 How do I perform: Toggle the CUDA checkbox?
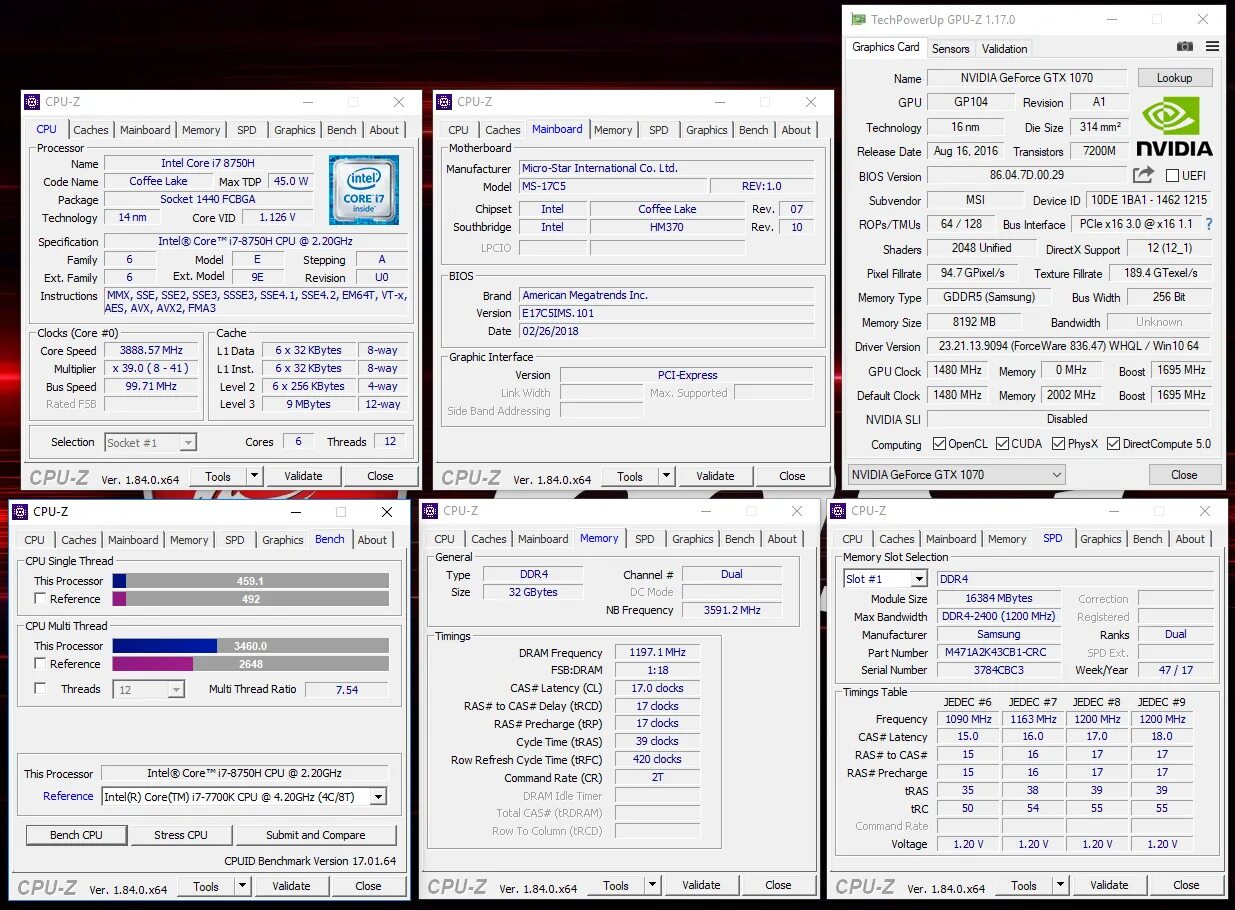(x=1002, y=444)
